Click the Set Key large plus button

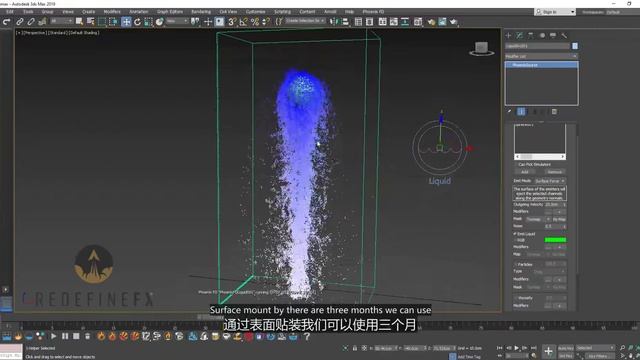pyautogui.click(x=548, y=351)
